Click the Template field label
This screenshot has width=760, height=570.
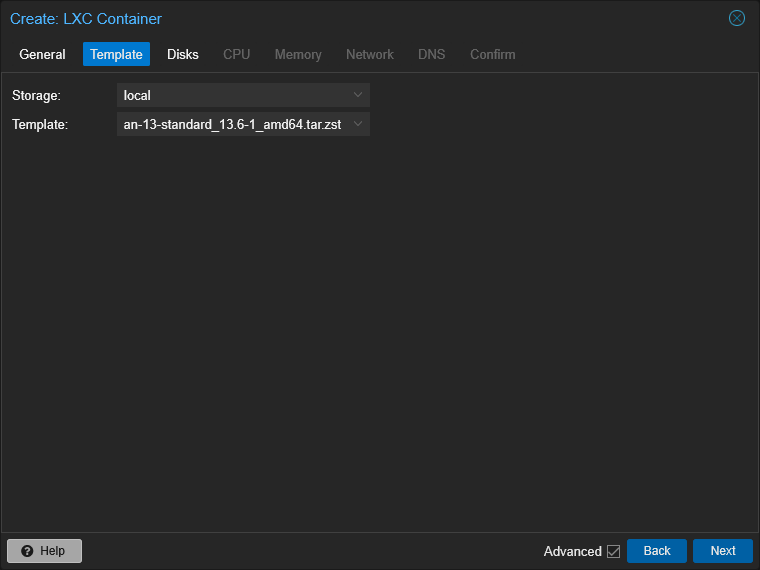pos(40,125)
